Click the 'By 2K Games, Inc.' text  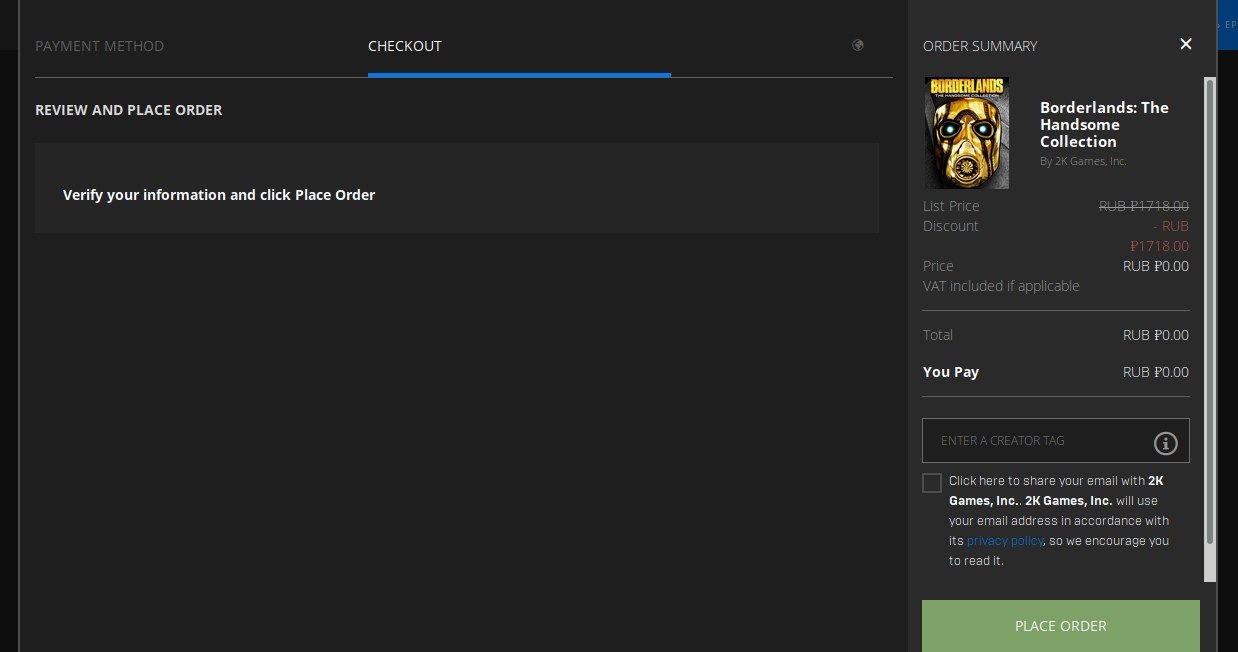[1083, 161]
